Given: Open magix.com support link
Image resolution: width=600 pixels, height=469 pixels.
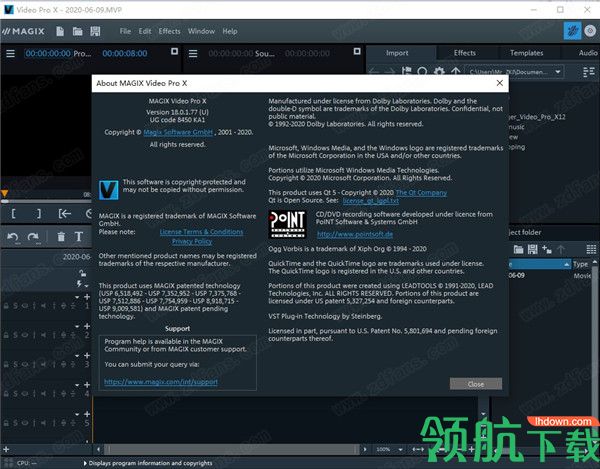Looking at the screenshot, I should pos(161,382).
